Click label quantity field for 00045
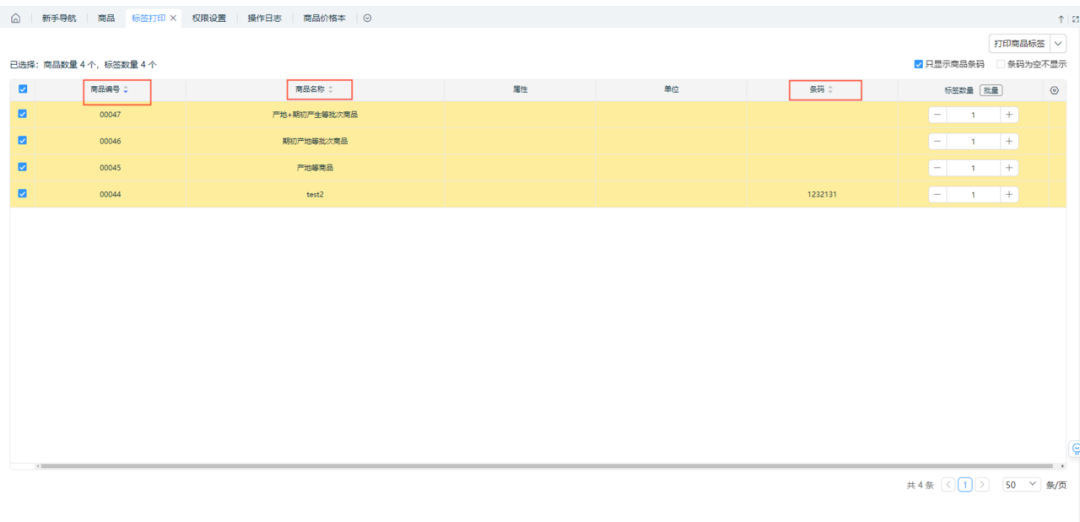1080x522 pixels. pos(973,167)
